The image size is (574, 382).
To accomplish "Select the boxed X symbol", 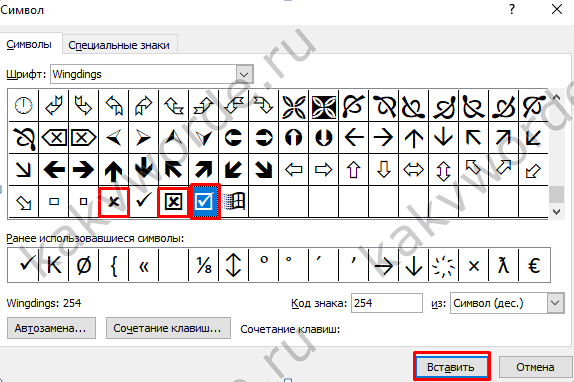I will tap(173, 202).
